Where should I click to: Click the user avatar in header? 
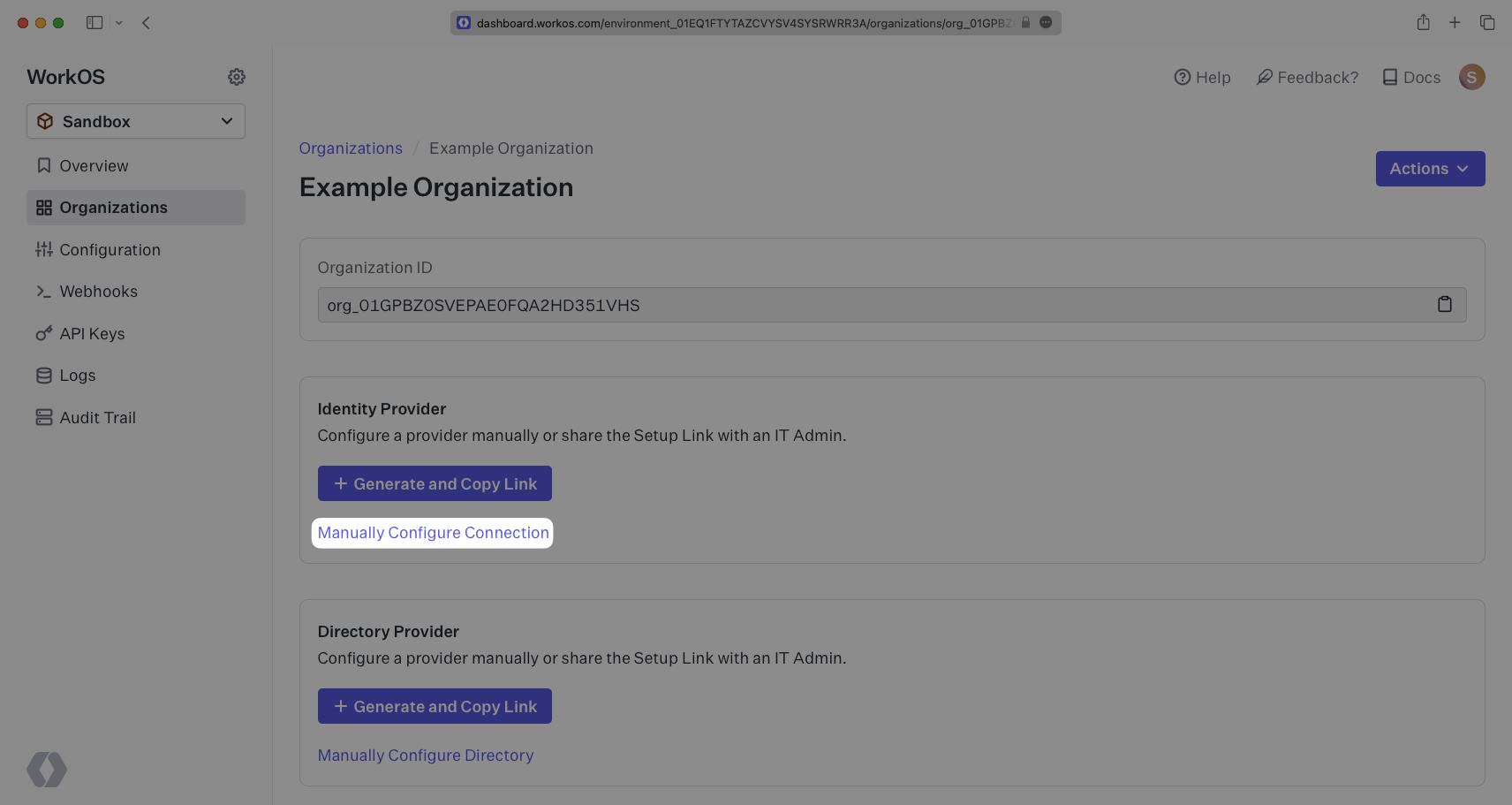pyautogui.click(x=1471, y=77)
